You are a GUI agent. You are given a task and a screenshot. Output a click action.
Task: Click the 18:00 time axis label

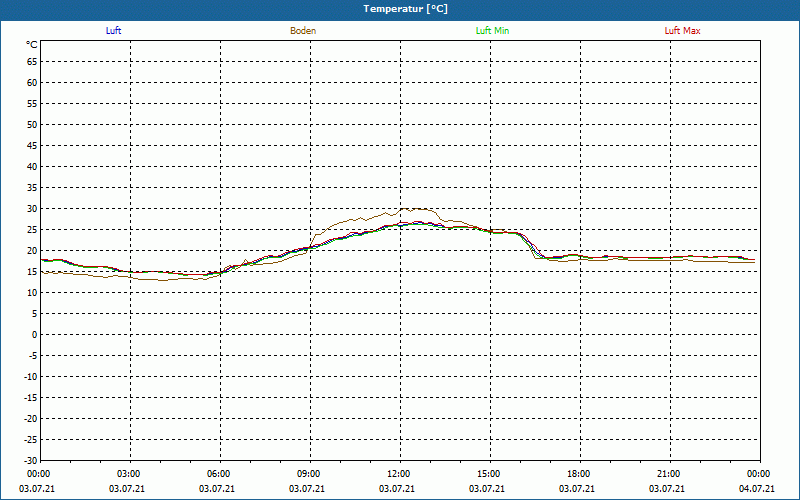[578, 474]
